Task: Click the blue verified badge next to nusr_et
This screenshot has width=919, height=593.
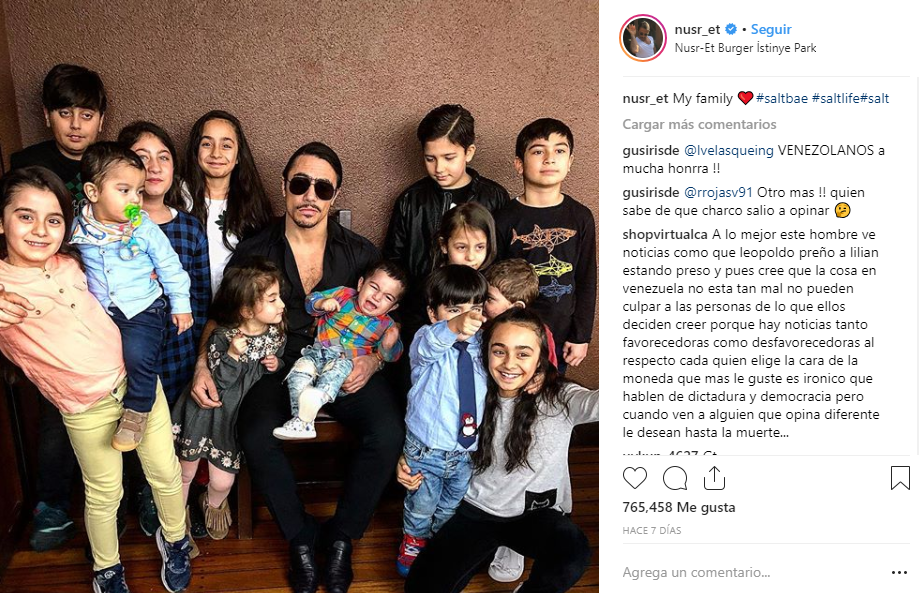Action: click(x=731, y=29)
